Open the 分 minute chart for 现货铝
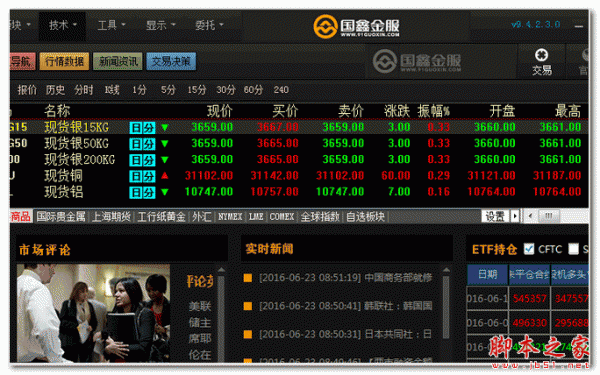The height and width of the screenshot is (375, 600). [149, 192]
